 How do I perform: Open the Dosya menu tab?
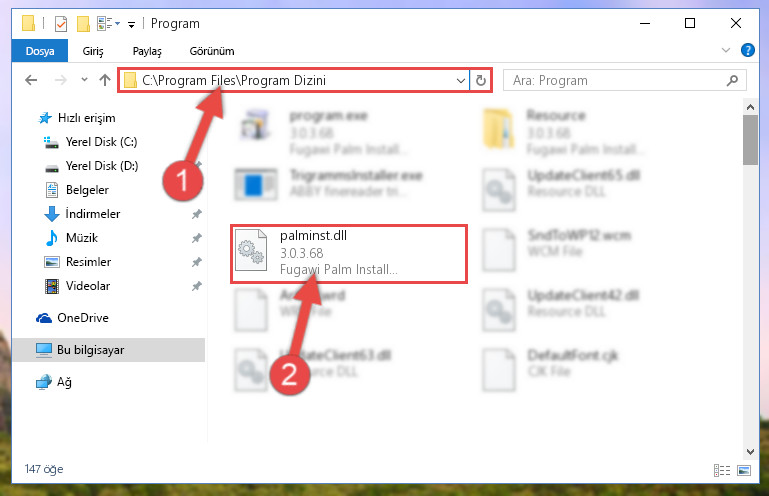(40, 51)
